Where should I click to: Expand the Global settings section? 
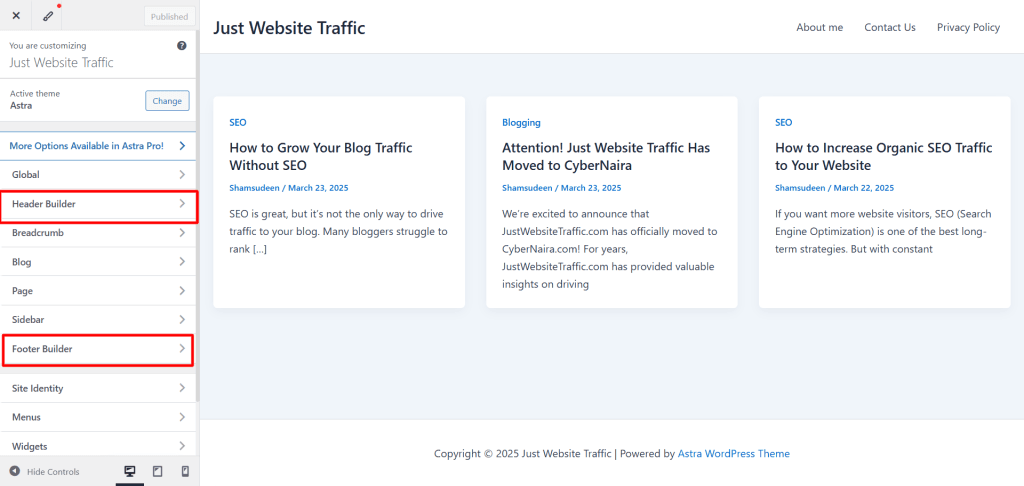point(98,175)
